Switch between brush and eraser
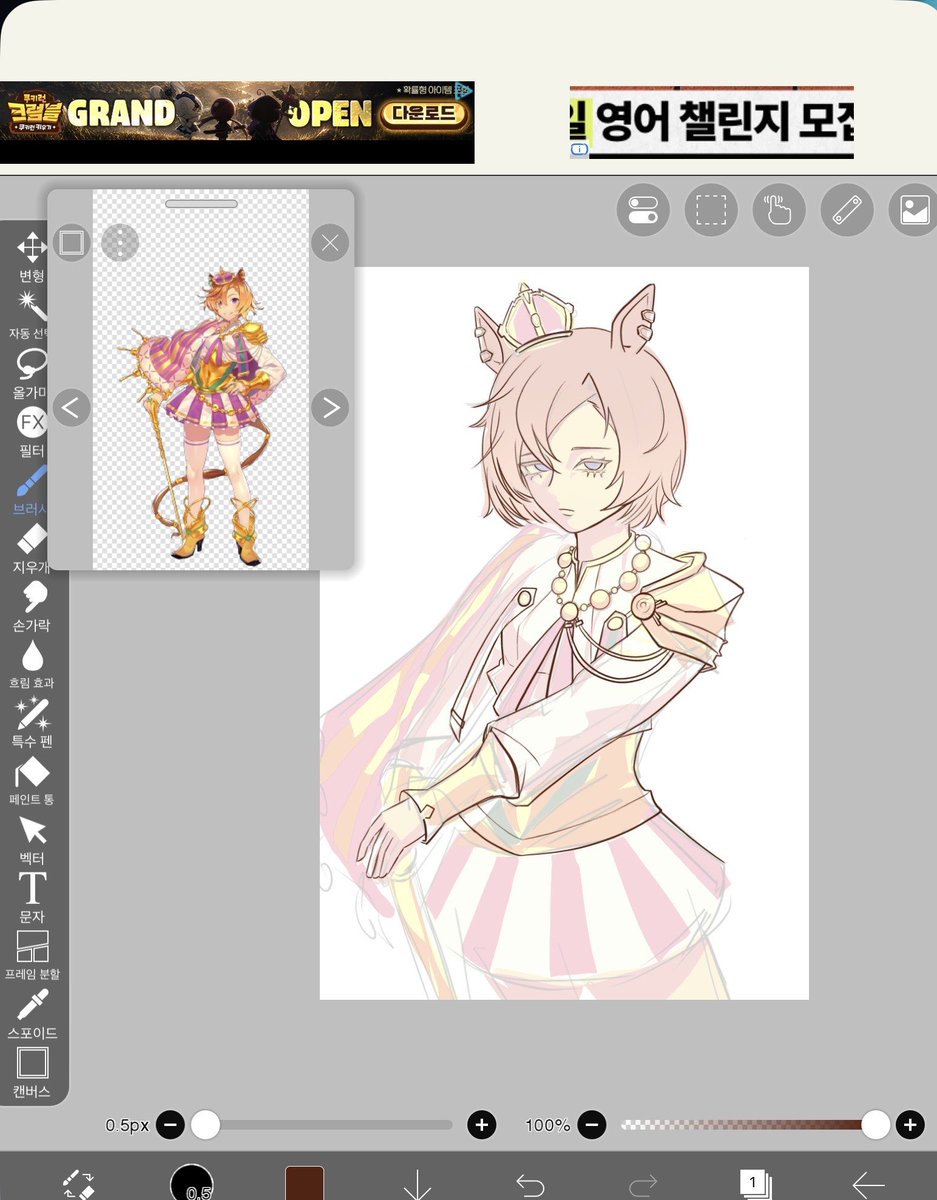 pos(79,1183)
